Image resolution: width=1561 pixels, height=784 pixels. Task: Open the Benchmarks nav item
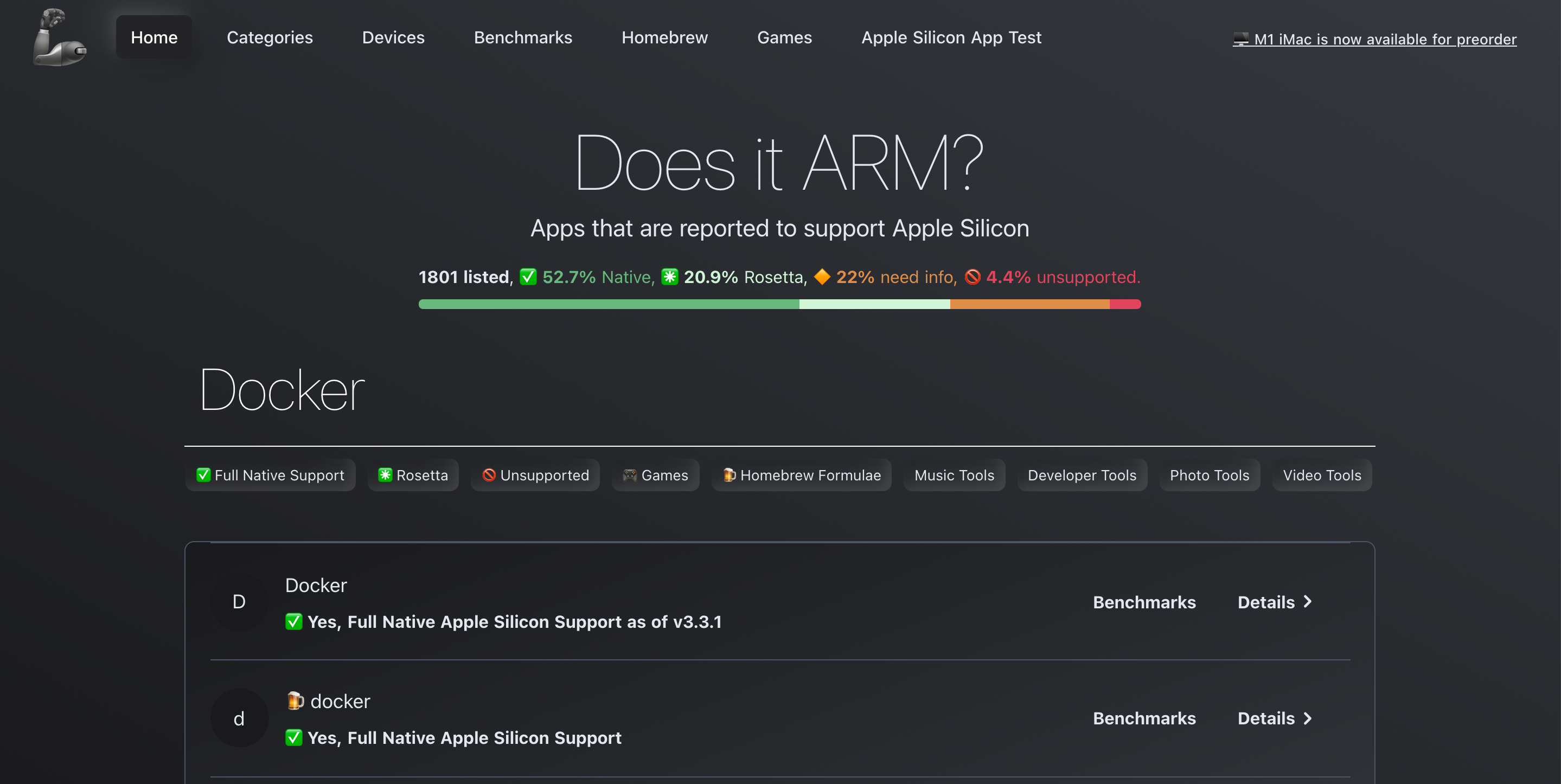click(x=522, y=37)
